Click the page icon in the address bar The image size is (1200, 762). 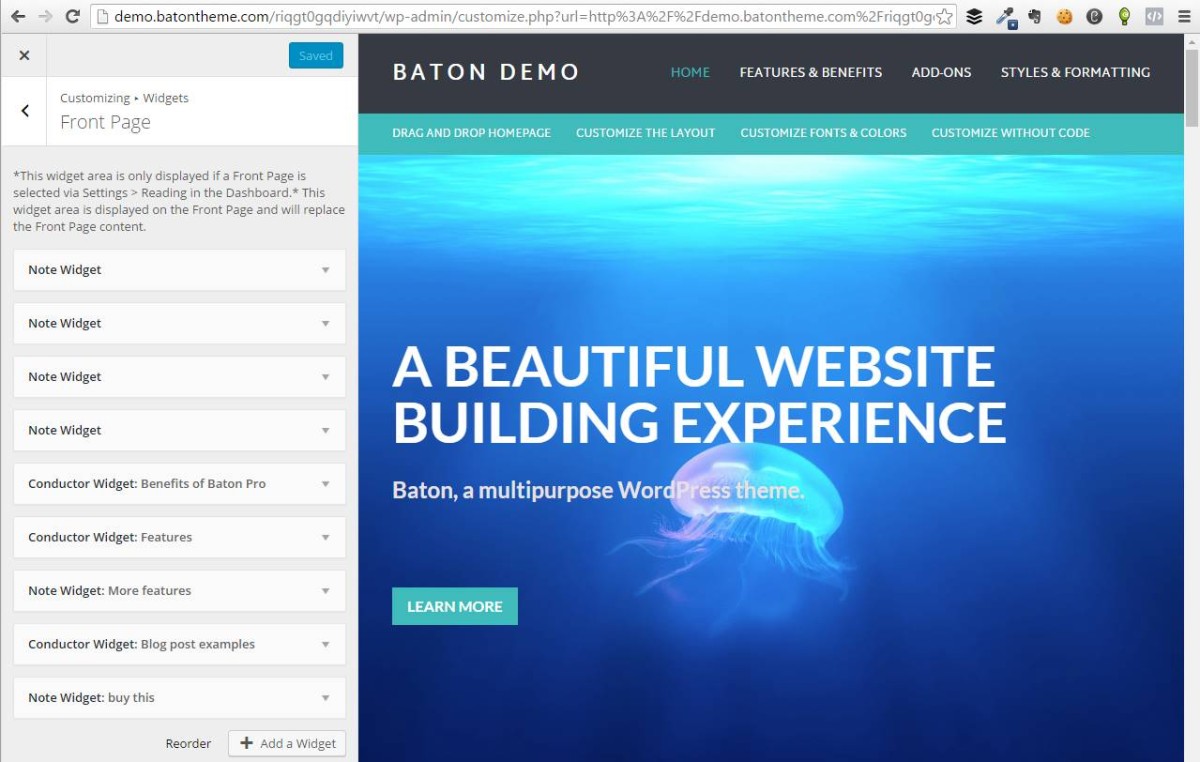[x=100, y=16]
